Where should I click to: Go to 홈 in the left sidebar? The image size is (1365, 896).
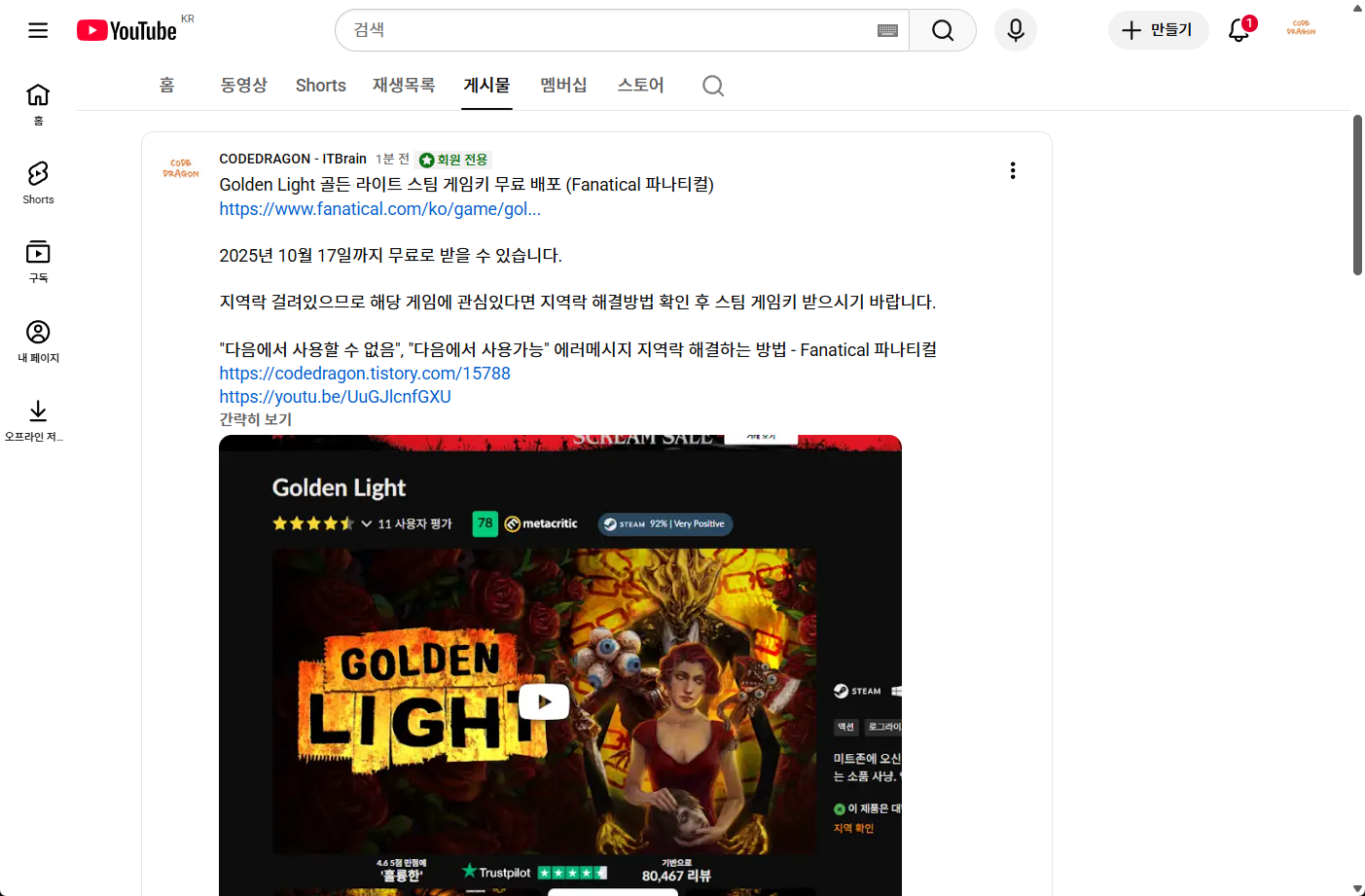38,104
